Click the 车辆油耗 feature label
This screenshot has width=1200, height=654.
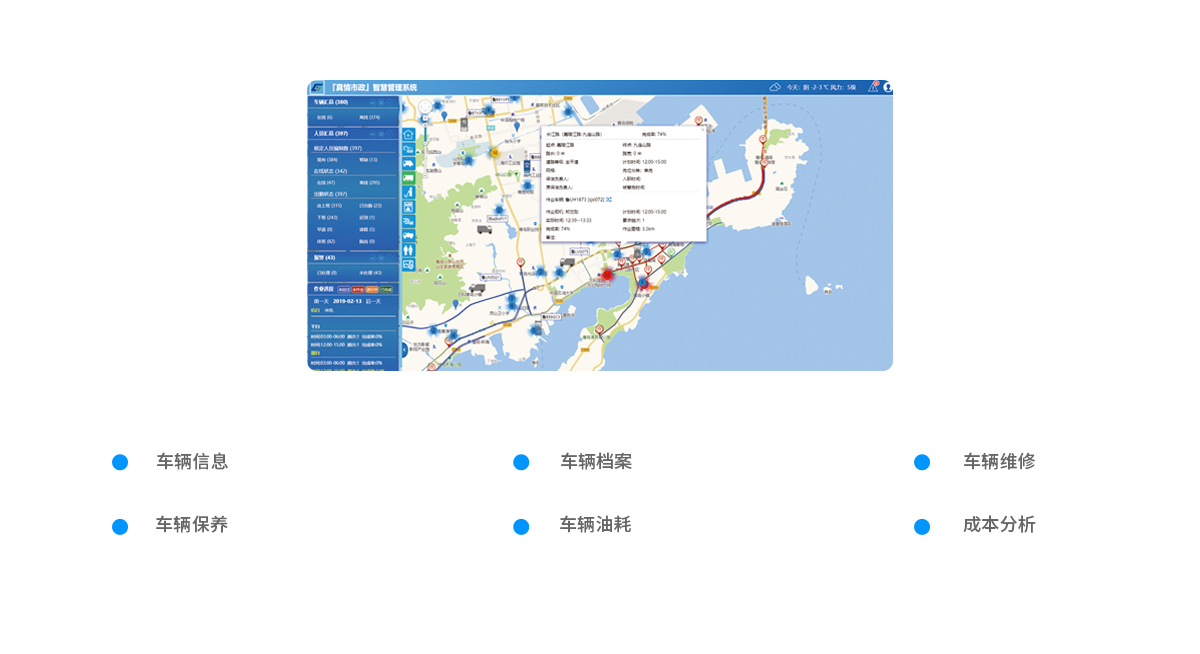(x=596, y=524)
